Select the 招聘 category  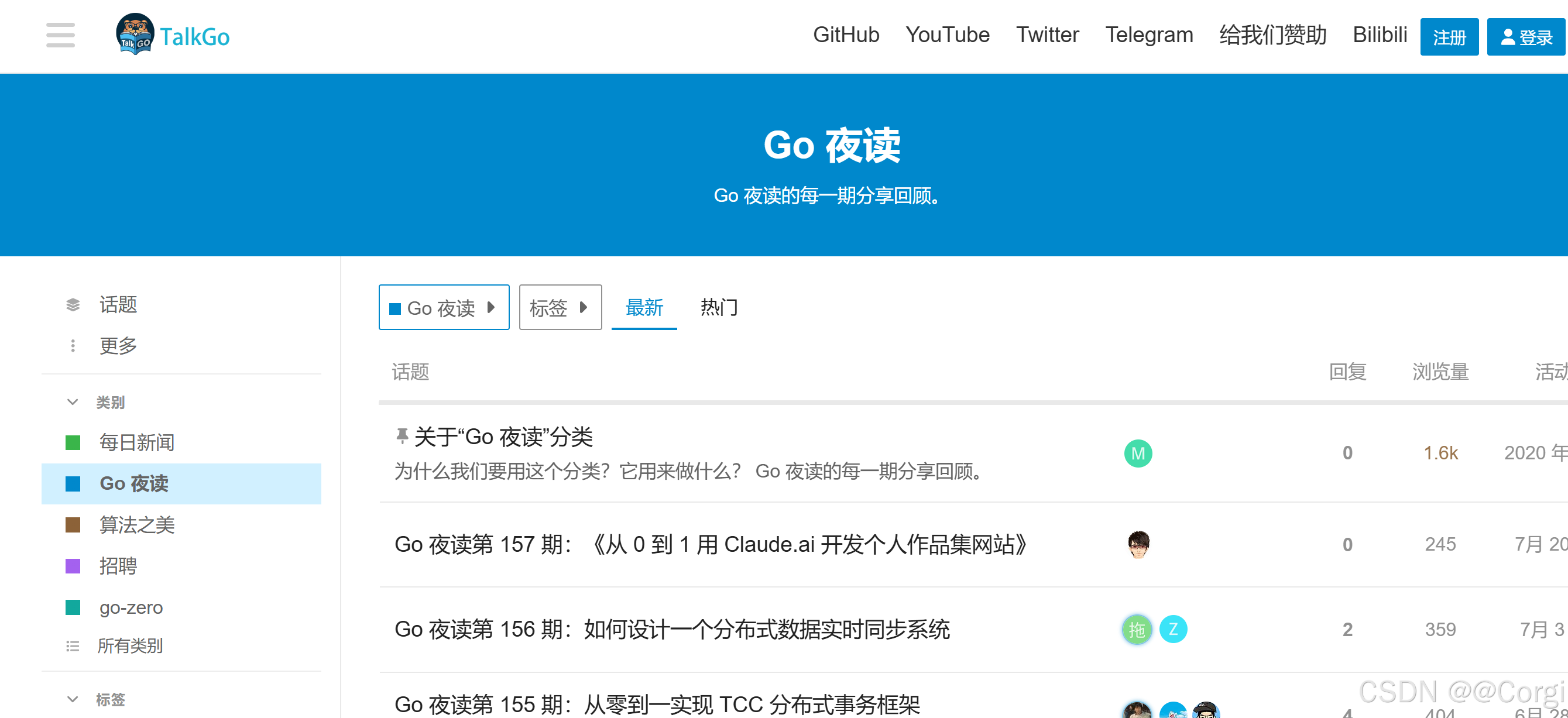click(118, 566)
